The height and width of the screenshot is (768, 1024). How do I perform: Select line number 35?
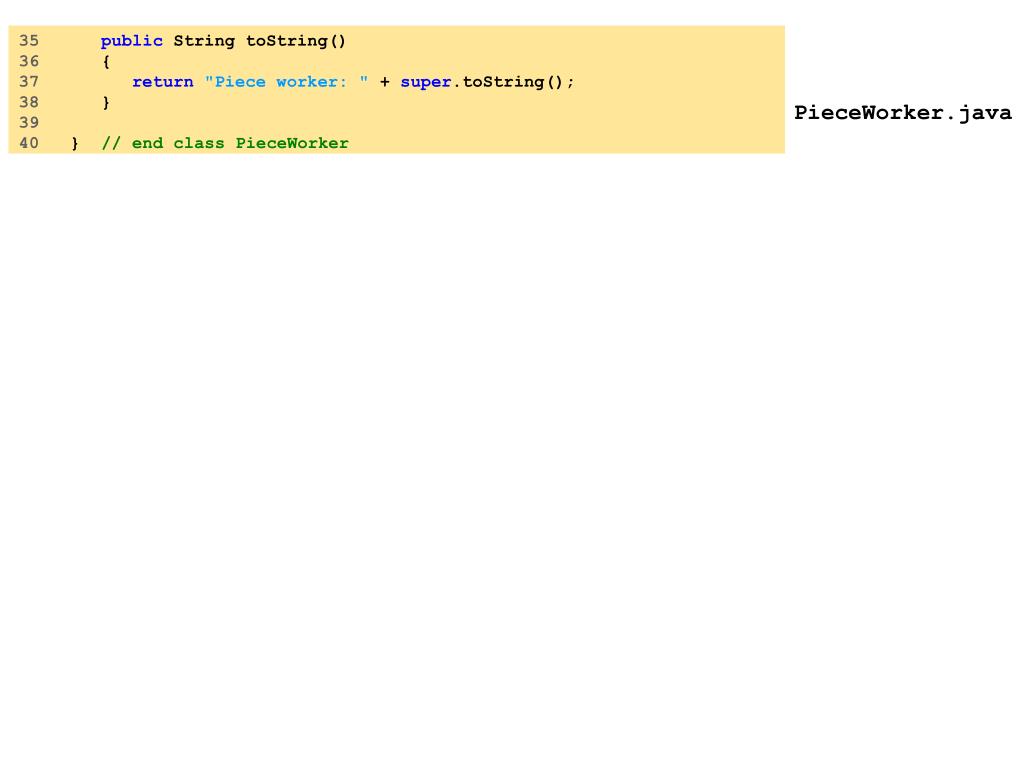pyautogui.click(x=29, y=40)
